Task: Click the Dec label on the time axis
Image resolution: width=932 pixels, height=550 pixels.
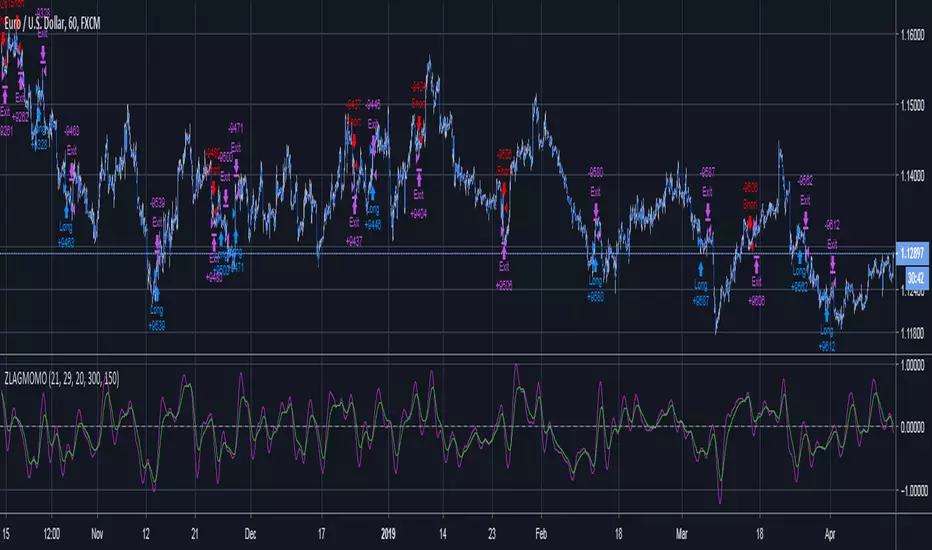Action: pos(250,534)
